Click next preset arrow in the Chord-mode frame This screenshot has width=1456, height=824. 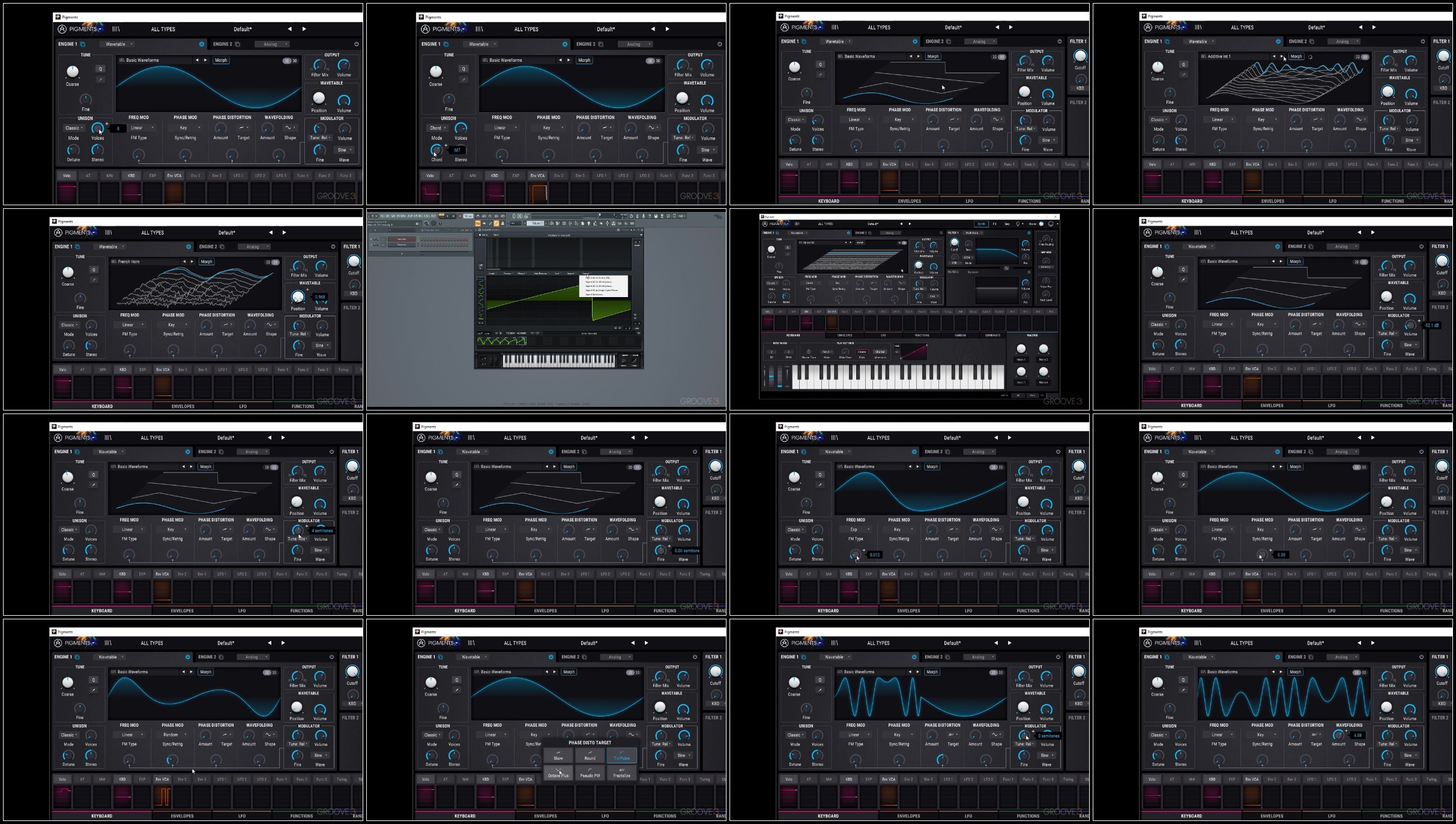667,29
